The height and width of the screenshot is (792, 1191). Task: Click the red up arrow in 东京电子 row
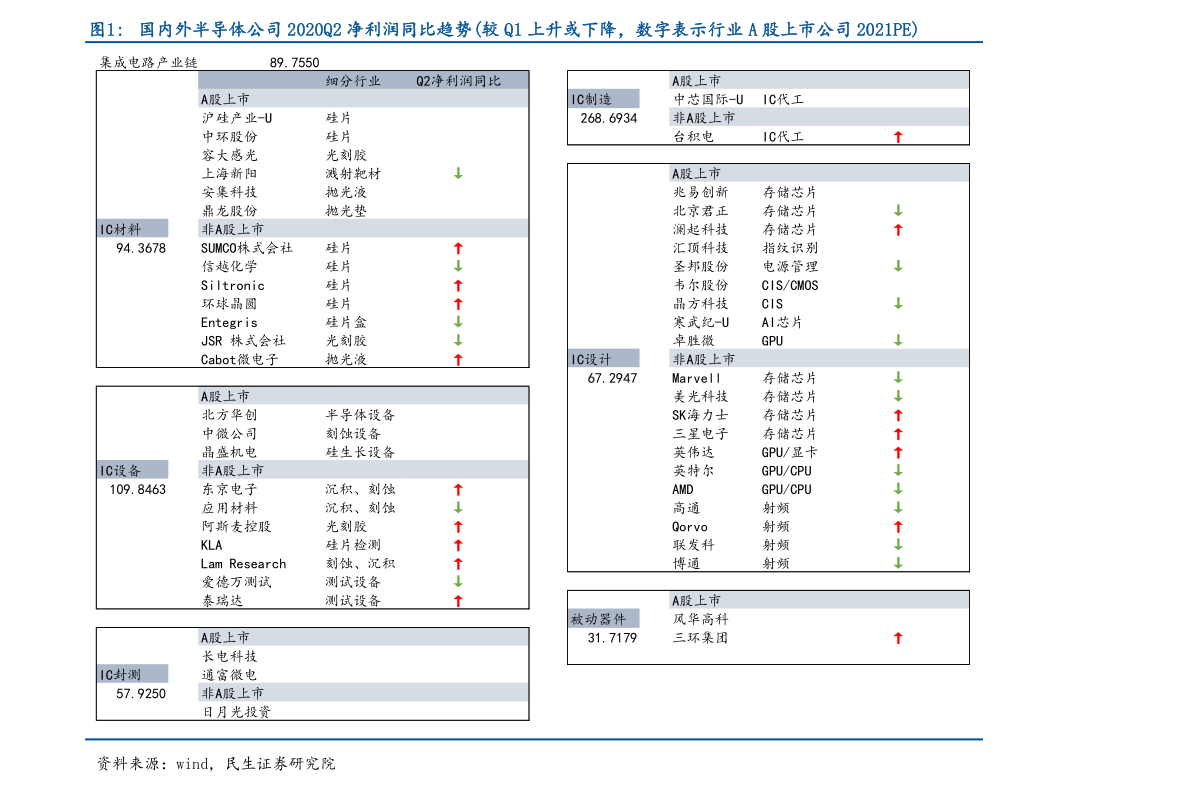coord(458,489)
